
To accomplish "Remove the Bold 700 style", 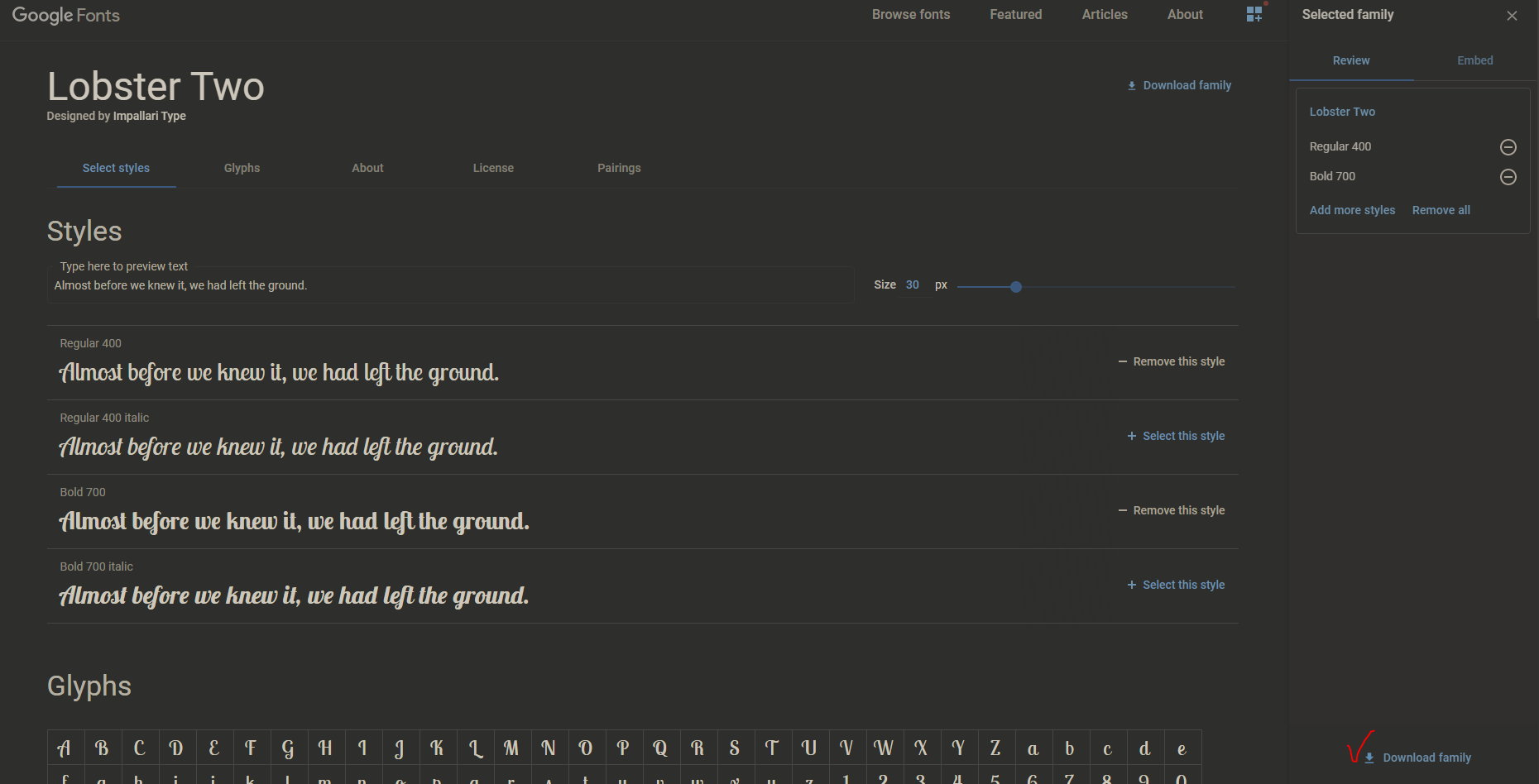I will coord(1172,510).
